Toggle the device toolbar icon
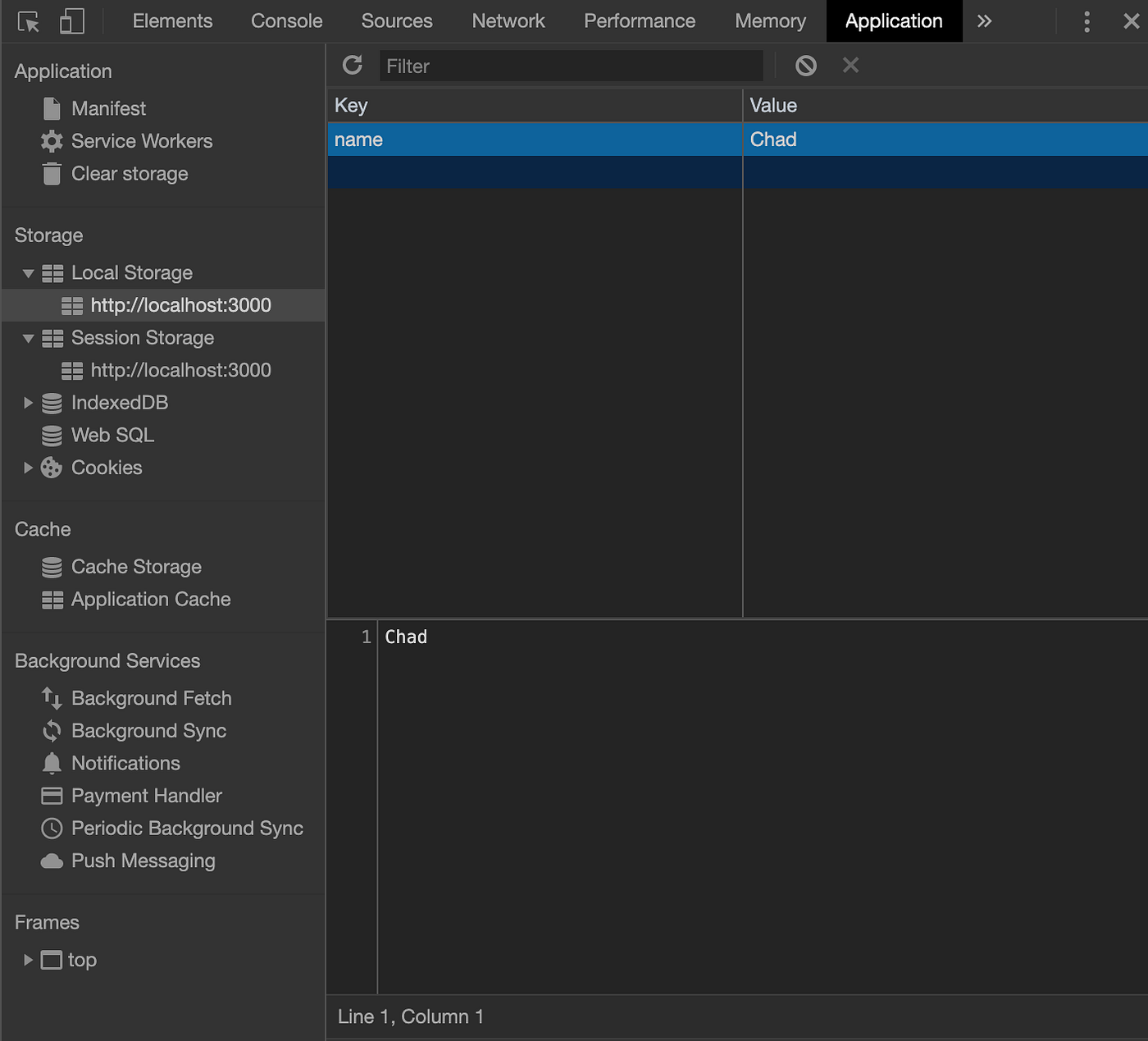This screenshot has width=1148, height=1041. click(72, 21)
